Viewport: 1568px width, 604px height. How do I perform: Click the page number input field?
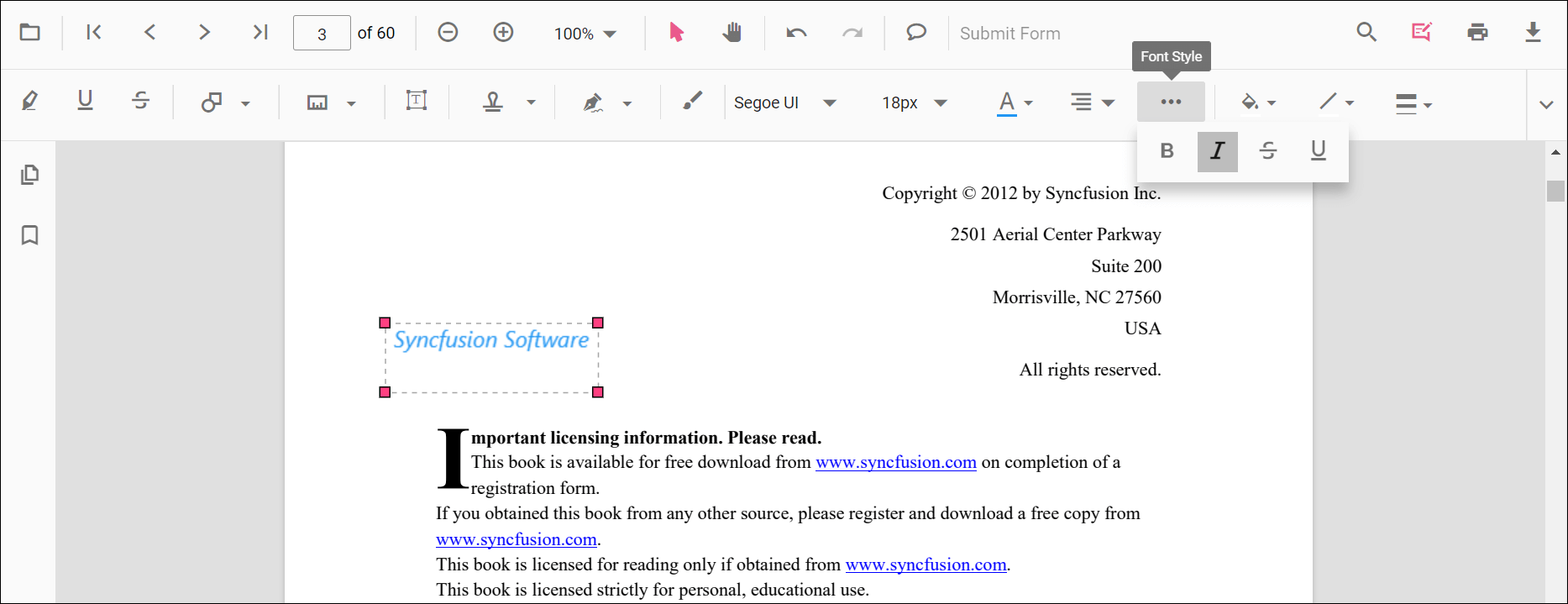click(x=322, y=34)
